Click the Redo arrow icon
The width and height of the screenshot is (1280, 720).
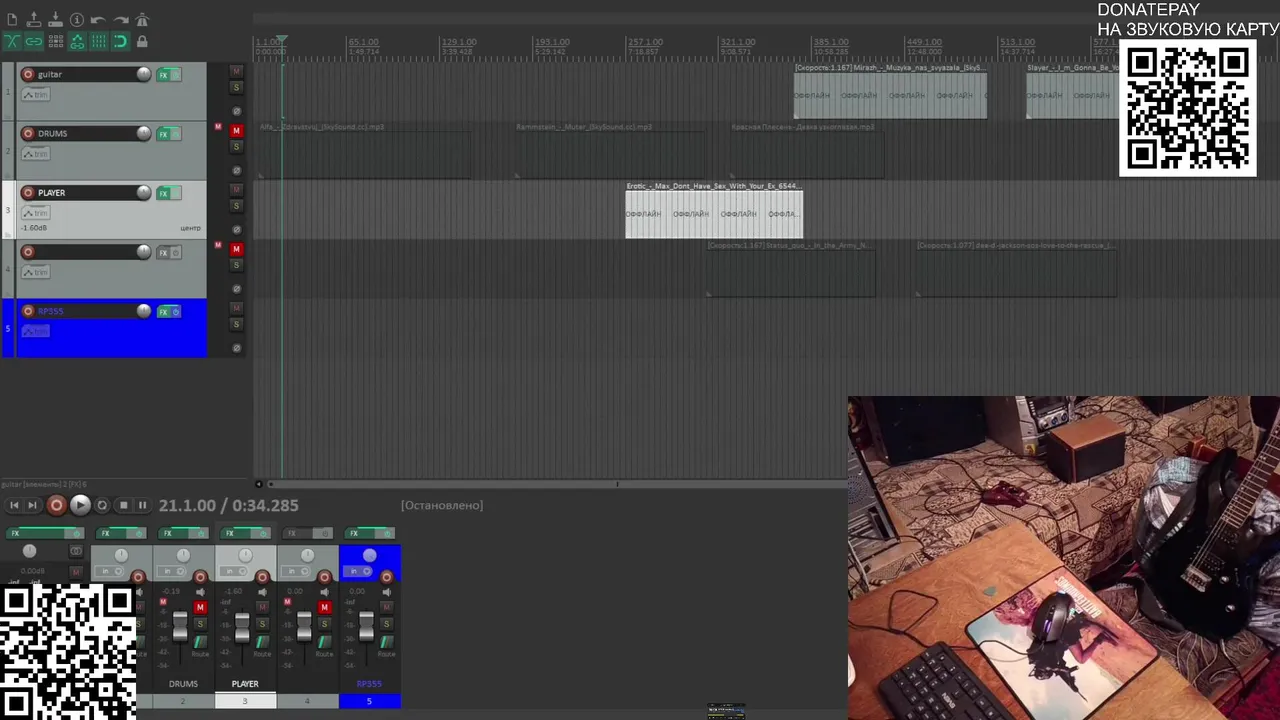coord(120,20)
